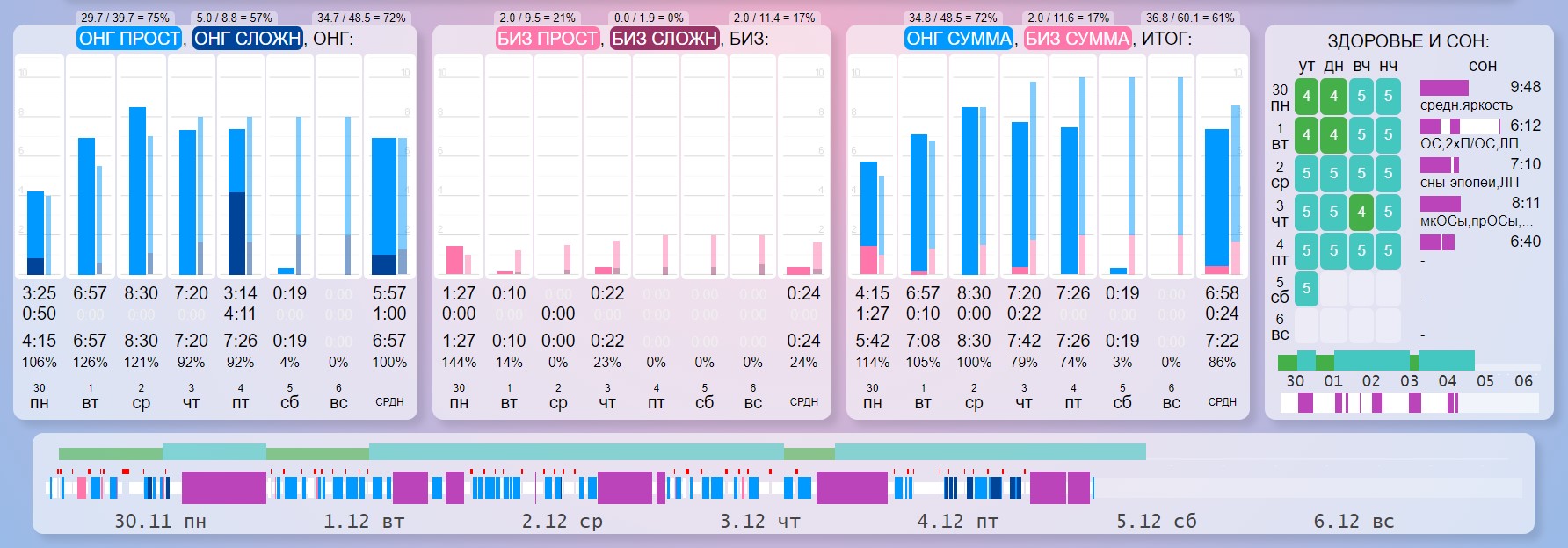Screen dimensions: 1568x548
Task: Click the 126% percentage
Action: pyautogui.click(x=90, y=362)
